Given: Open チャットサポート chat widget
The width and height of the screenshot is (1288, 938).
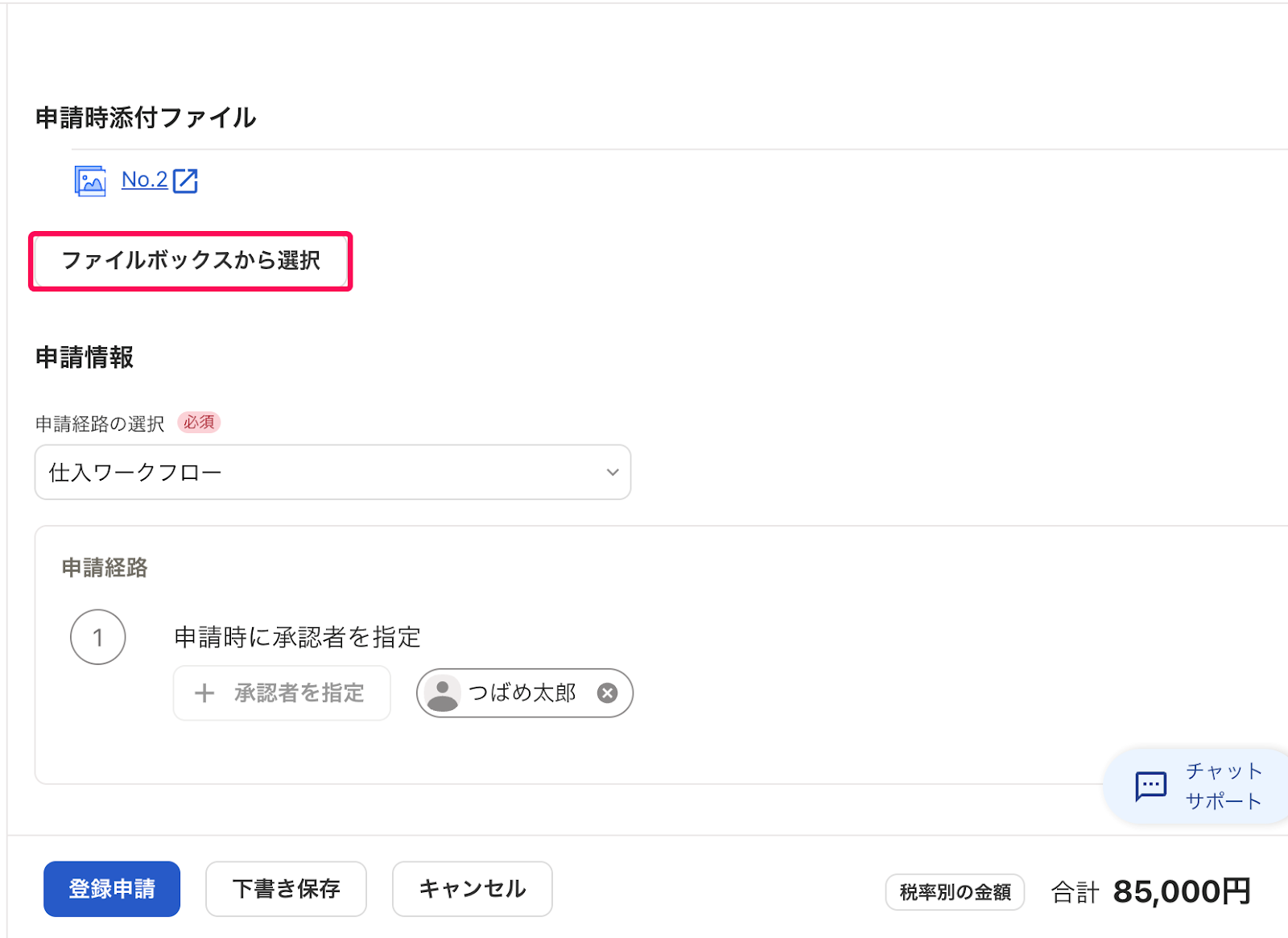Looking at the screenshot, I should click(1198, 786).
